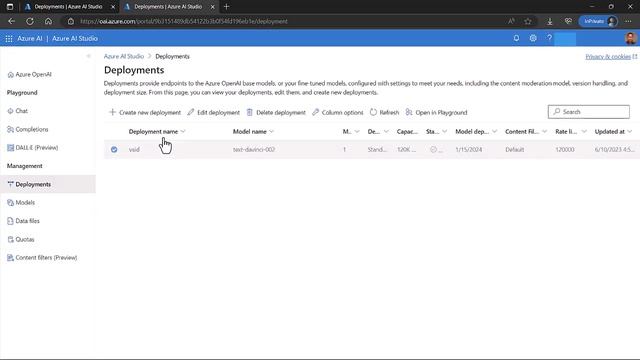The width and height of the screenshot is (640, 360).
Task: Go to Azure OpenAI home
Action: (29, 74)
